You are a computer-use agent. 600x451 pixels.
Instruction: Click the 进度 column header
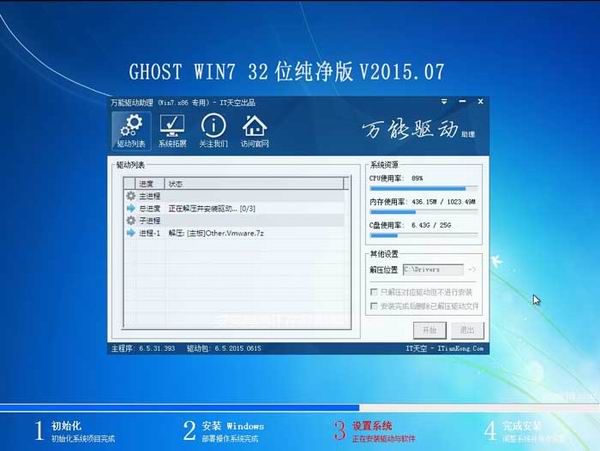[x=150, y=184]
